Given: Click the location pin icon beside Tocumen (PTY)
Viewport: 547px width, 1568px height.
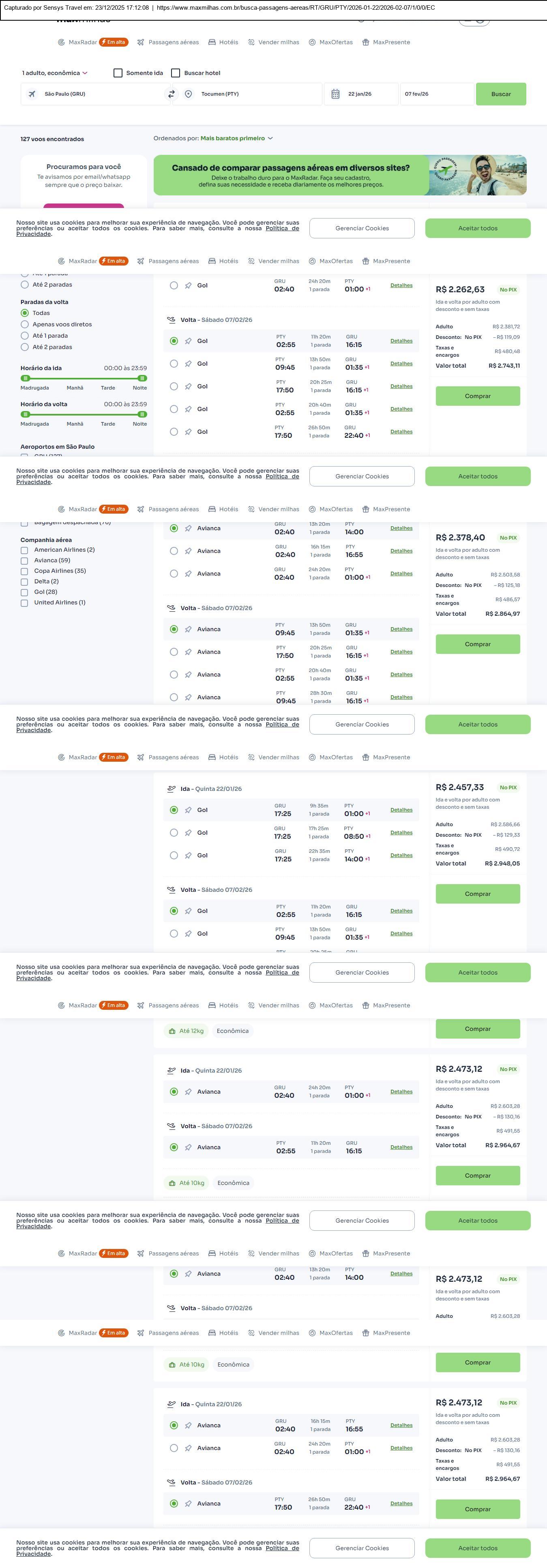Looking at the screenshot, I should [x=188, y=94].
